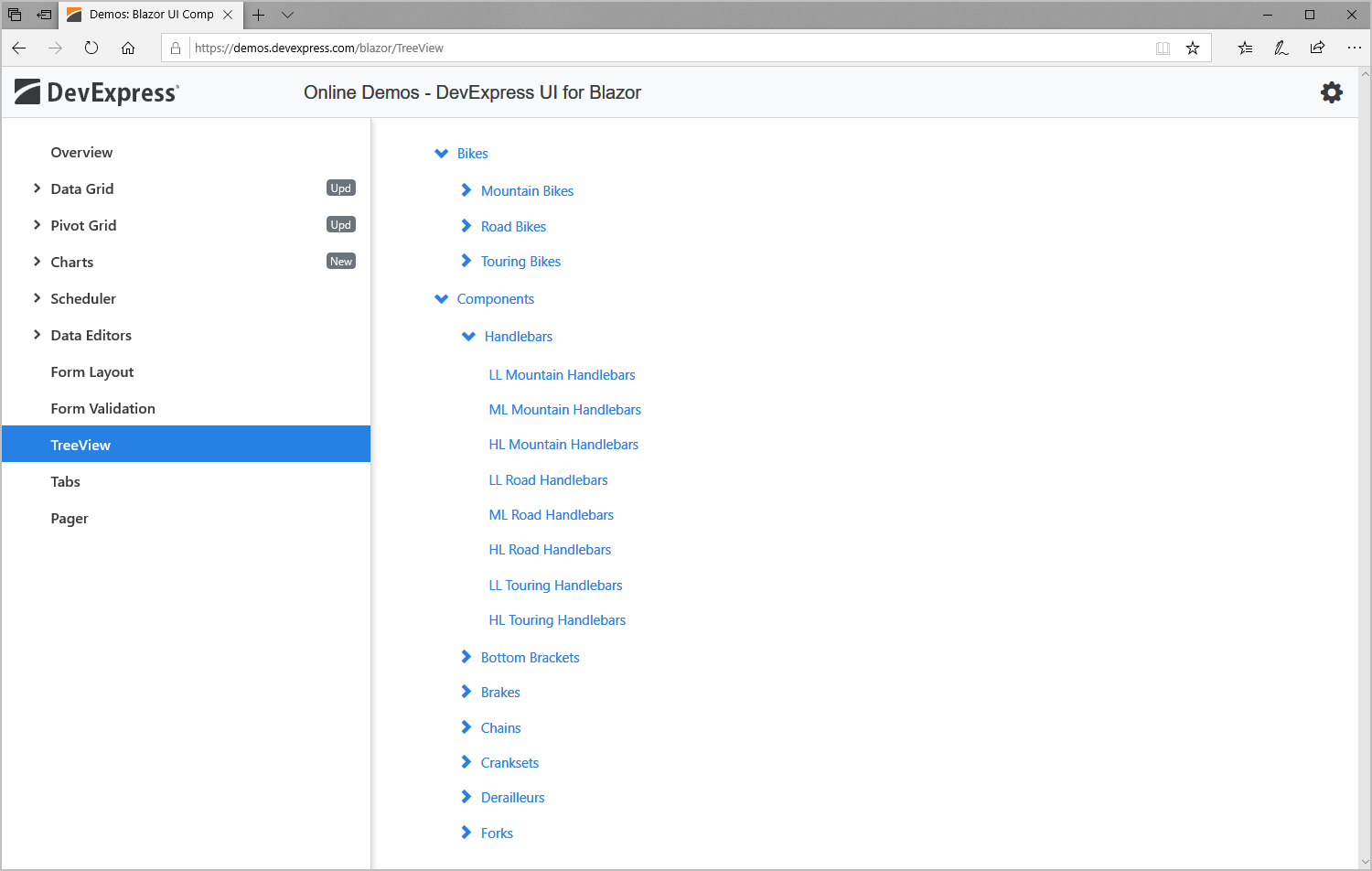This screenshot has width=1372, height=871.
Task: Expand the Forks node
Action: [x=466, y=833]
